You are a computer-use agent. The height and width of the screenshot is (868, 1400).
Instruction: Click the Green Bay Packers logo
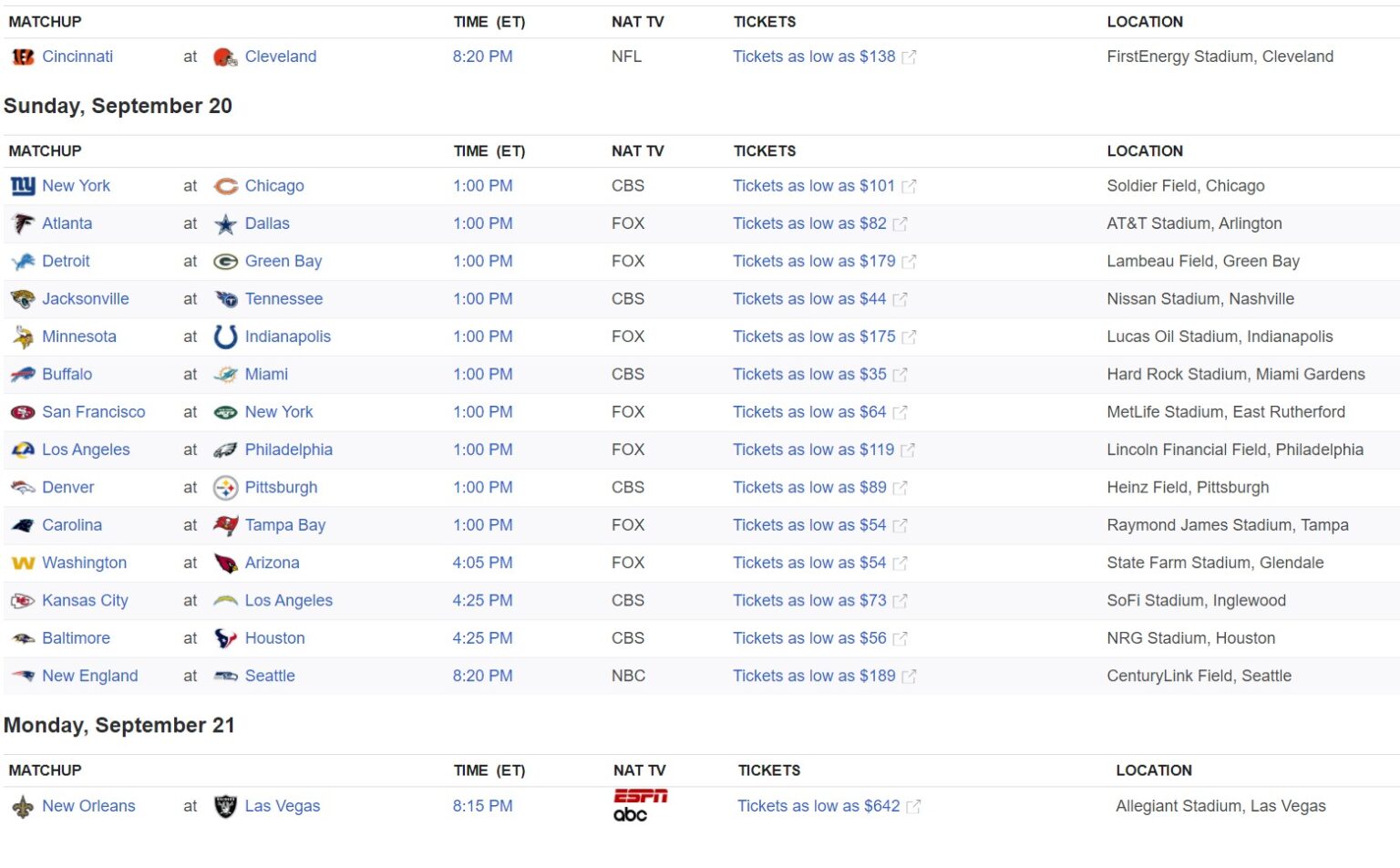224,262
